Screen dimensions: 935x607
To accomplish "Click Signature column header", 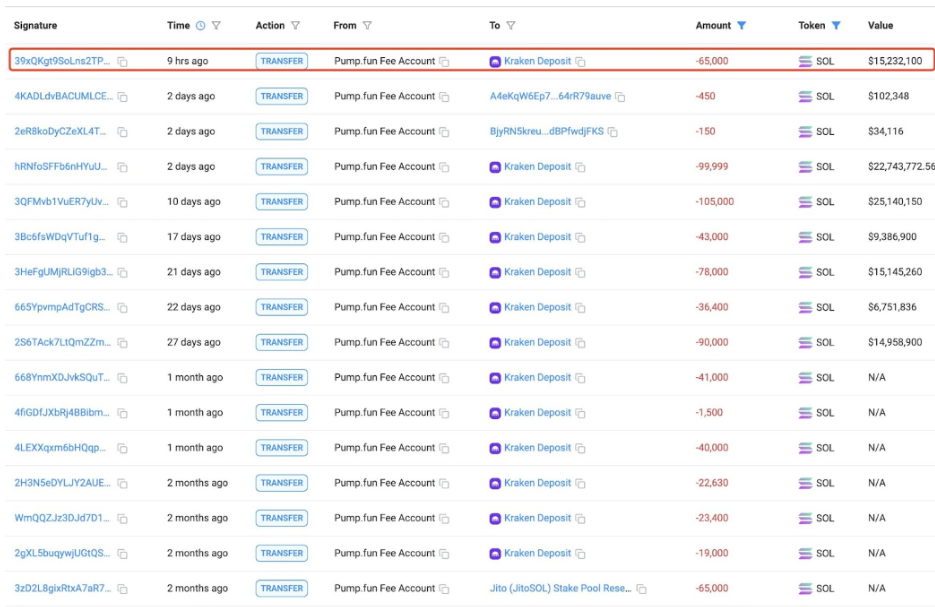I will 36,26.
